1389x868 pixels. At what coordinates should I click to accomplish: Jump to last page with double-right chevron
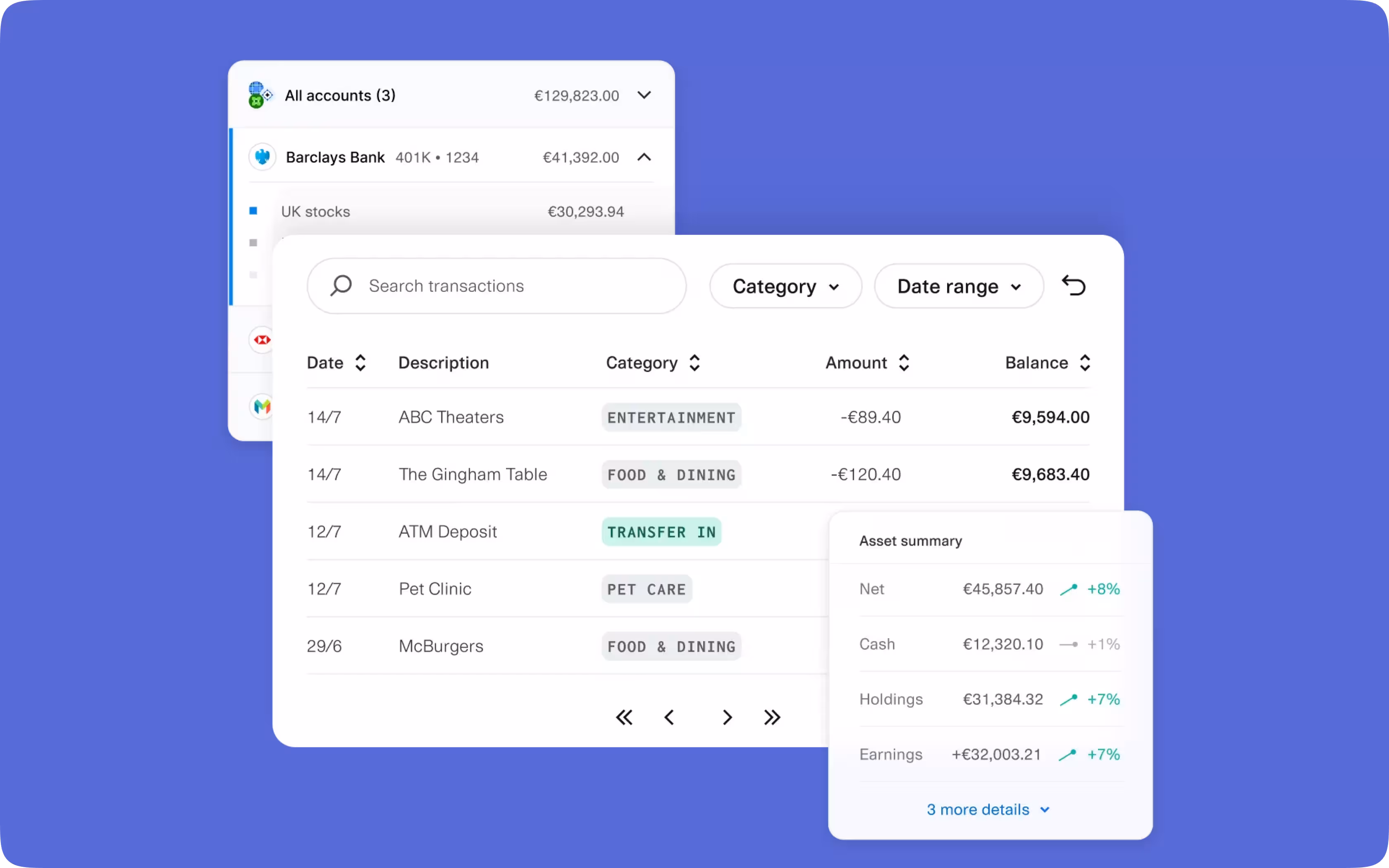(771, 717)
